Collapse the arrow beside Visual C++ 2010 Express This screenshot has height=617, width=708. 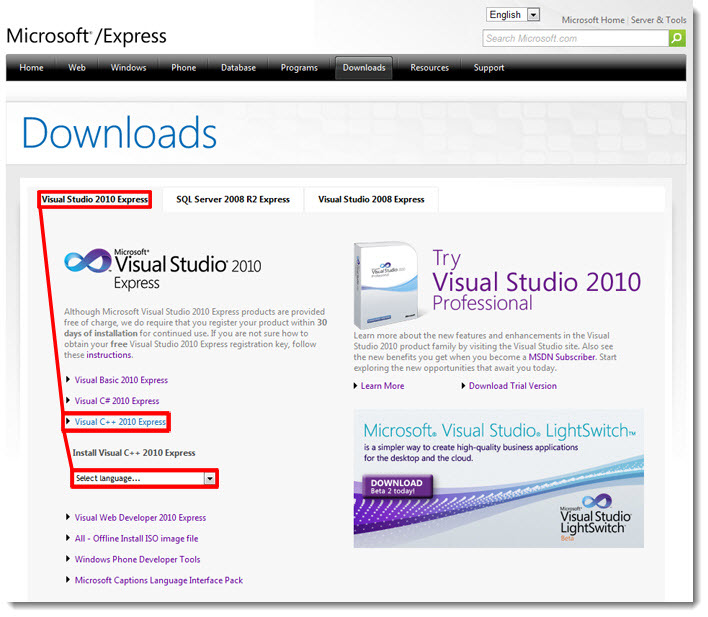point(68,421)
